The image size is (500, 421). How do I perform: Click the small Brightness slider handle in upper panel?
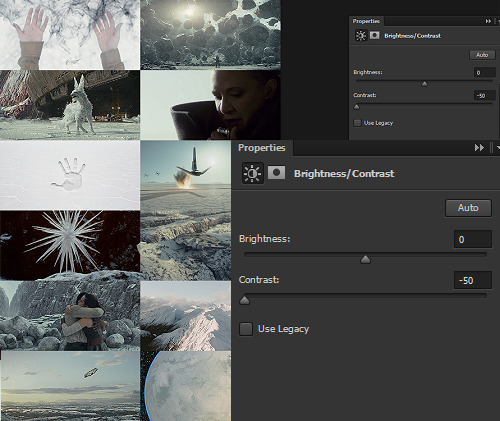tap(424, 84)
